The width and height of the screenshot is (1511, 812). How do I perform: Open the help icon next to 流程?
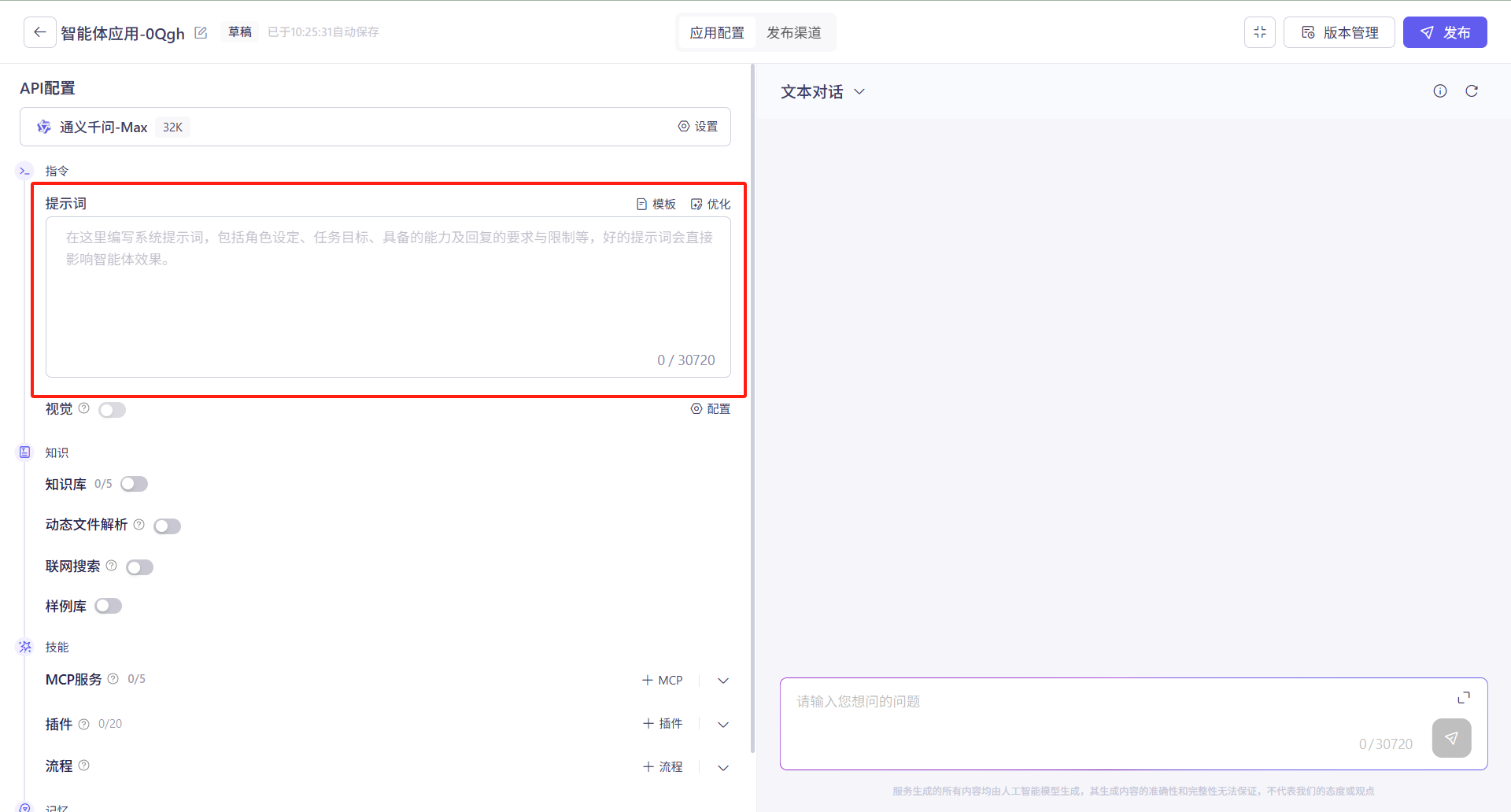pos(84,766)
